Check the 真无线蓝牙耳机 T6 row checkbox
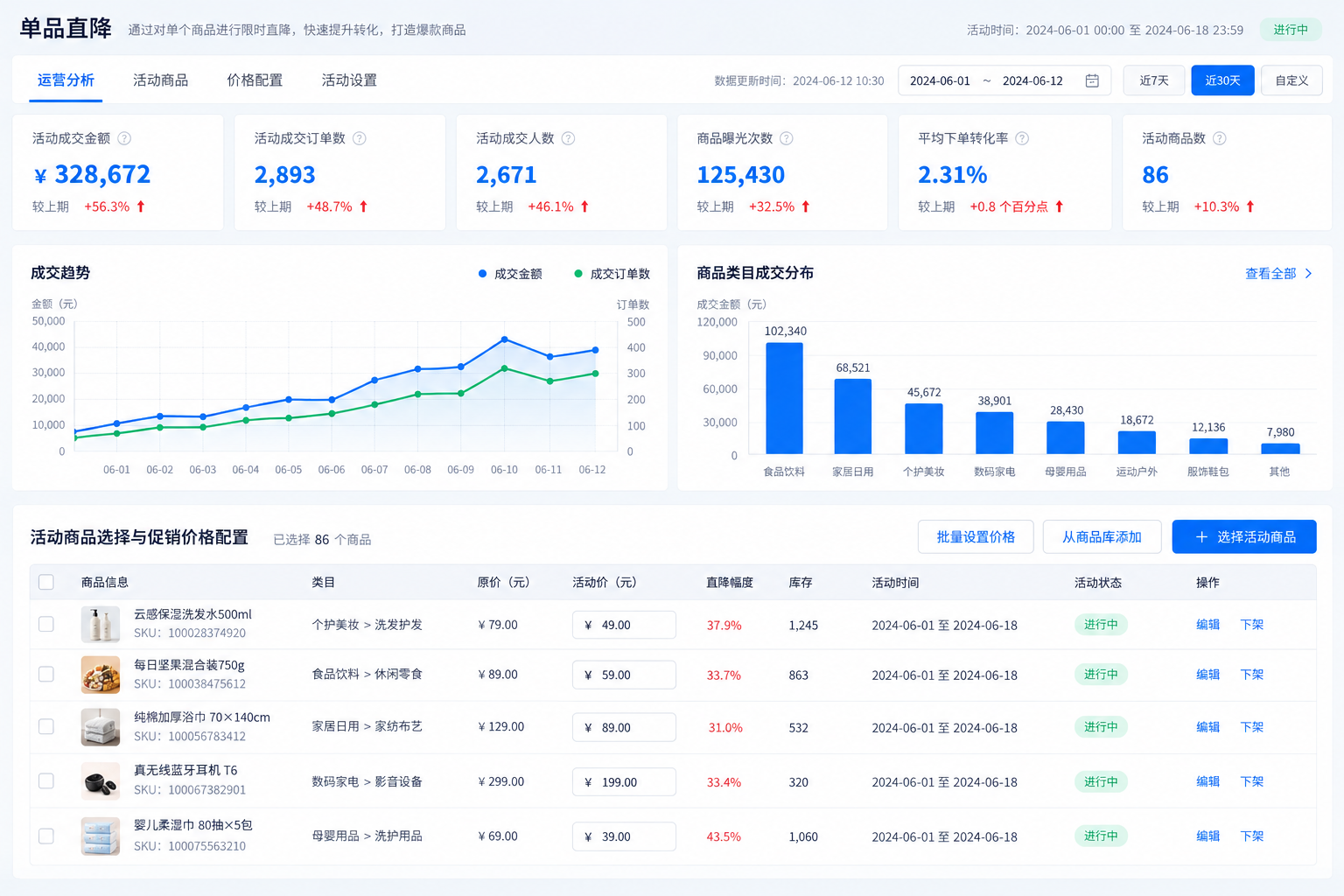 tap(46, 781)
